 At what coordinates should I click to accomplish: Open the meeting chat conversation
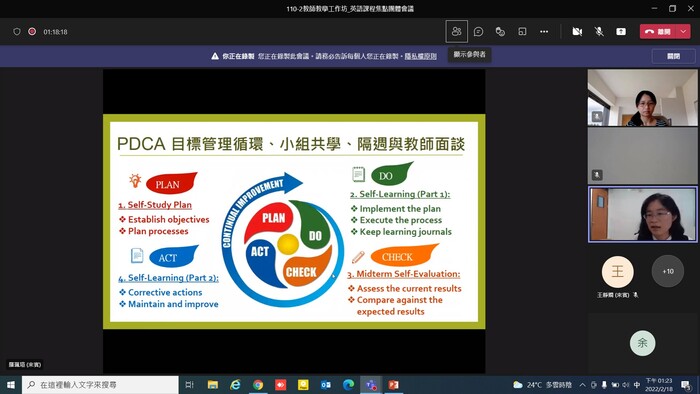click(479, 32)
